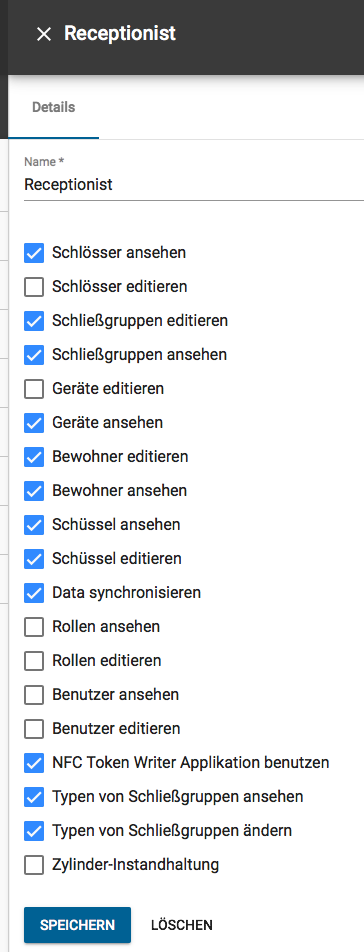Uncheck Bewohner editieren

[34, 457]
